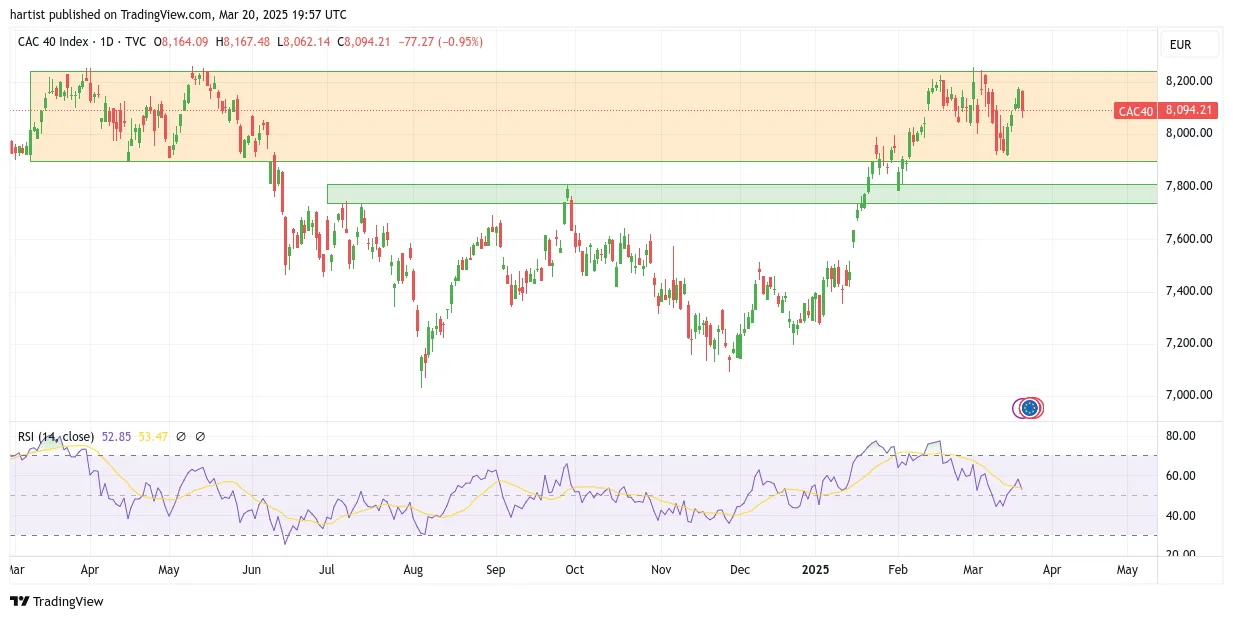Select the orange resistance zone rectangle
The width and height of the screenshot is (1233, 619).
click(x=593, y=116)
